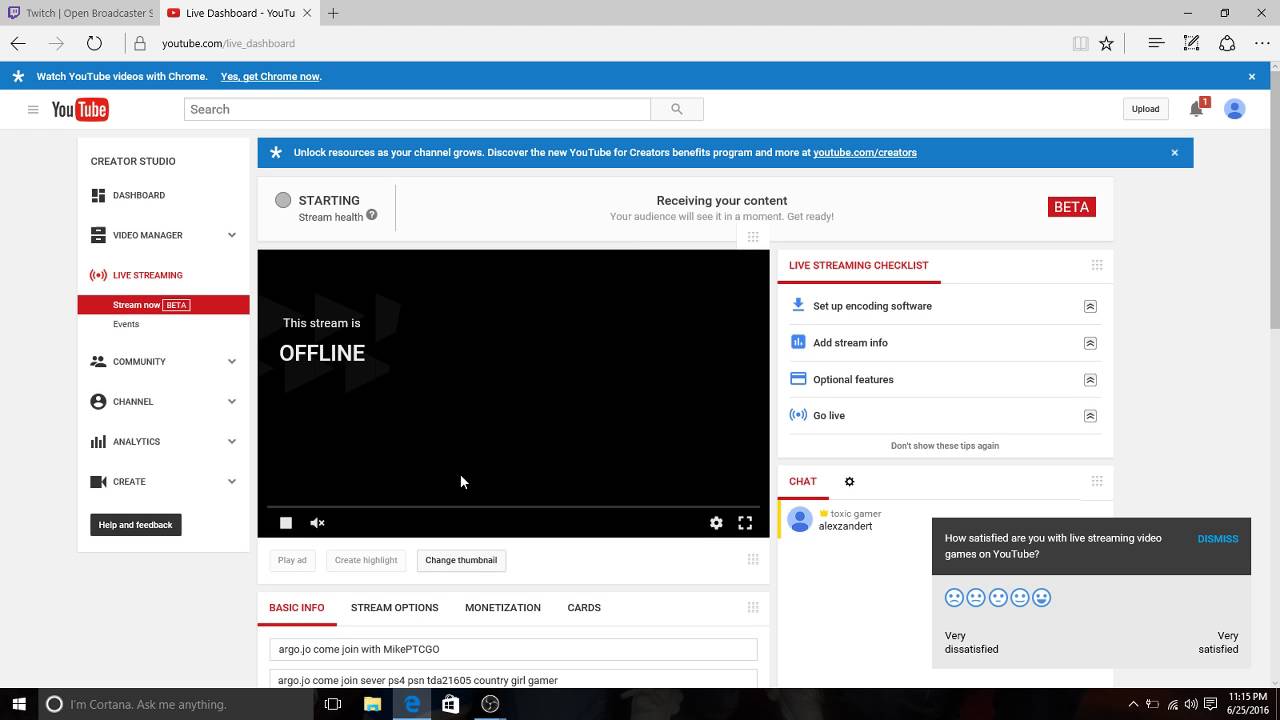Enter fullscreen in the stream player
Screen dimensions: 1280x720
tap(745, 523)
